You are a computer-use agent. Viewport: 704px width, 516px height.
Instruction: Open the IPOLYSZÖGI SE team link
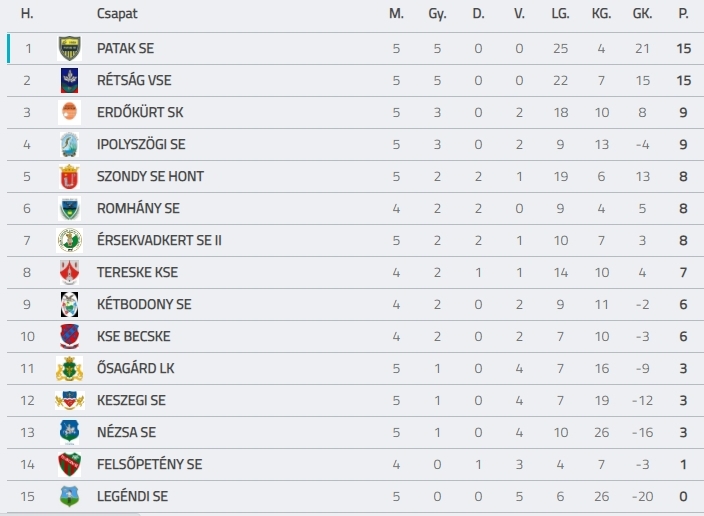coord(141,145)
